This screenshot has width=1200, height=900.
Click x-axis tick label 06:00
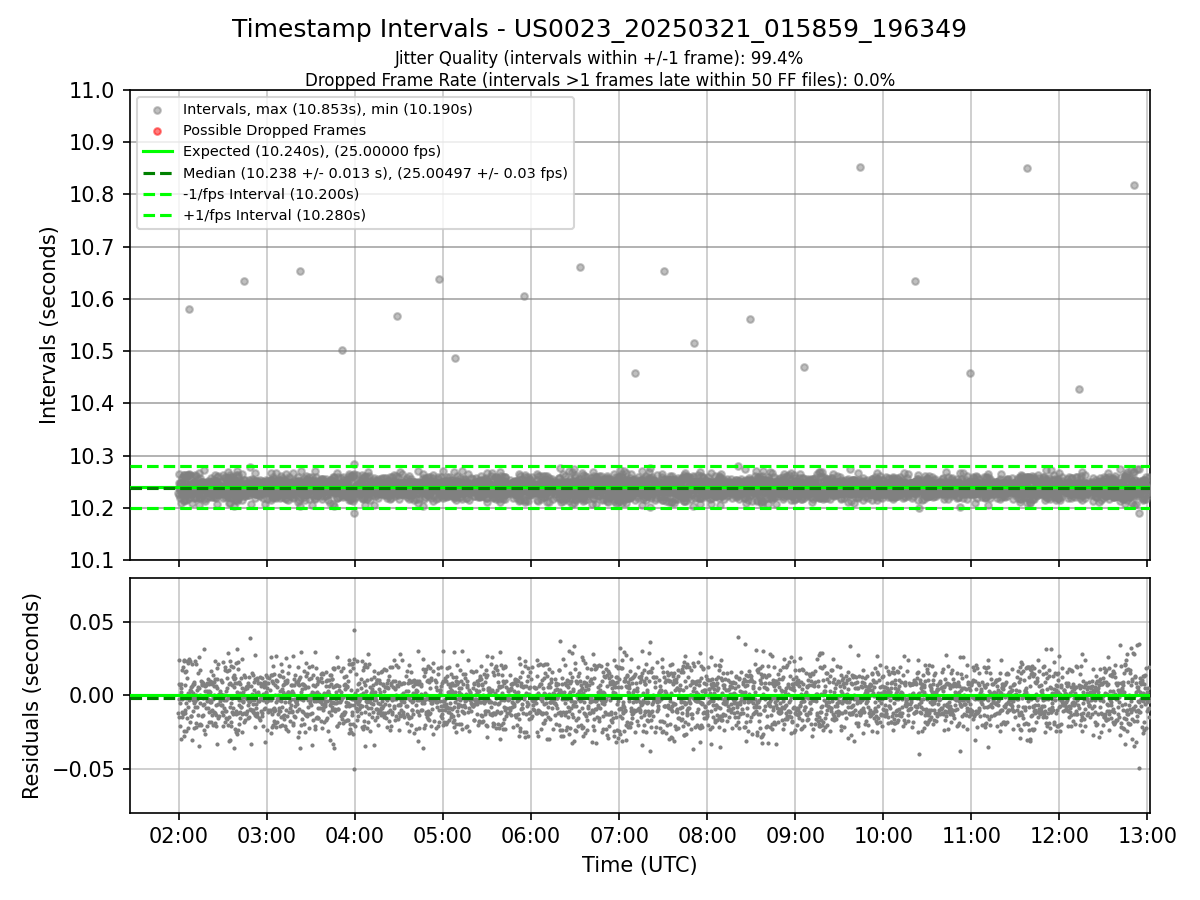[x=531, y=834]
